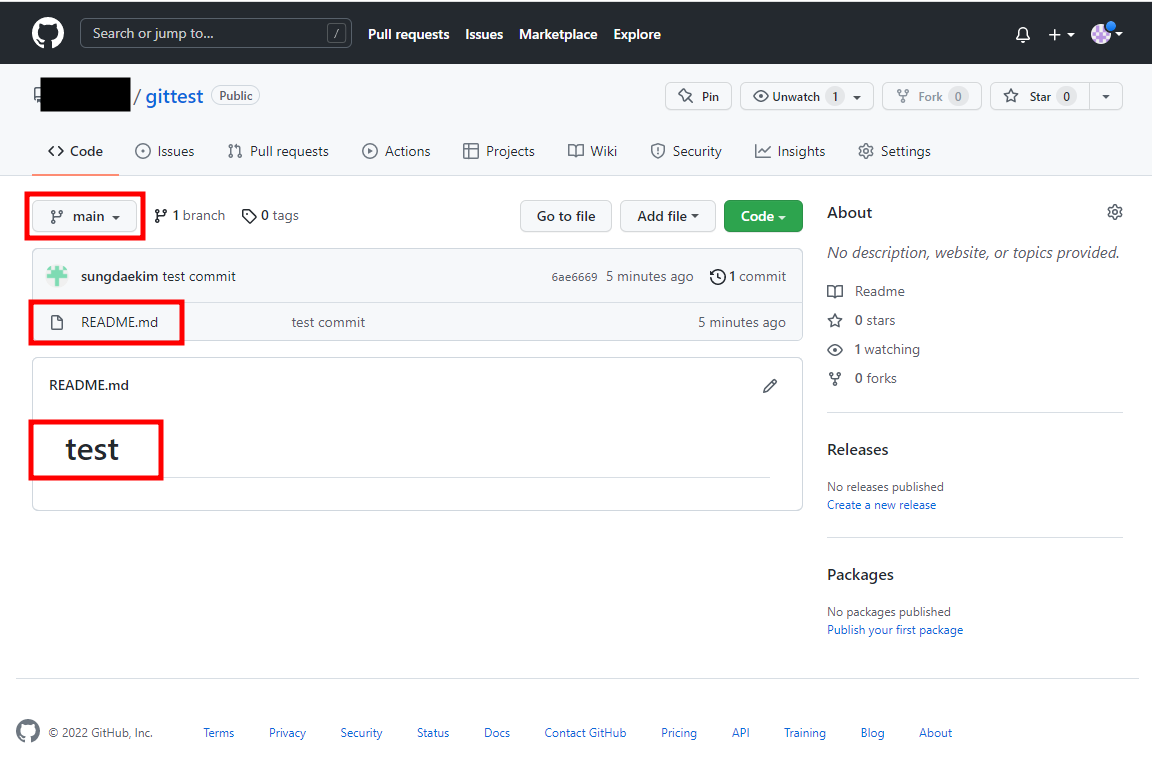Select the Code tab
This screenshot has width=1152, height=765.
(x=75, y=151)
